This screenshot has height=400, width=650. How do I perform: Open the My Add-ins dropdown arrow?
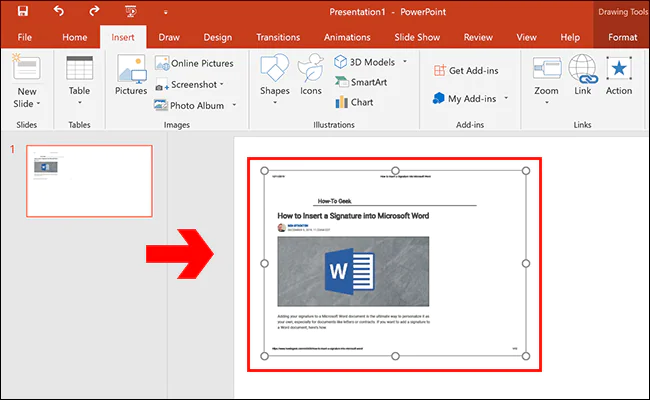506,98
